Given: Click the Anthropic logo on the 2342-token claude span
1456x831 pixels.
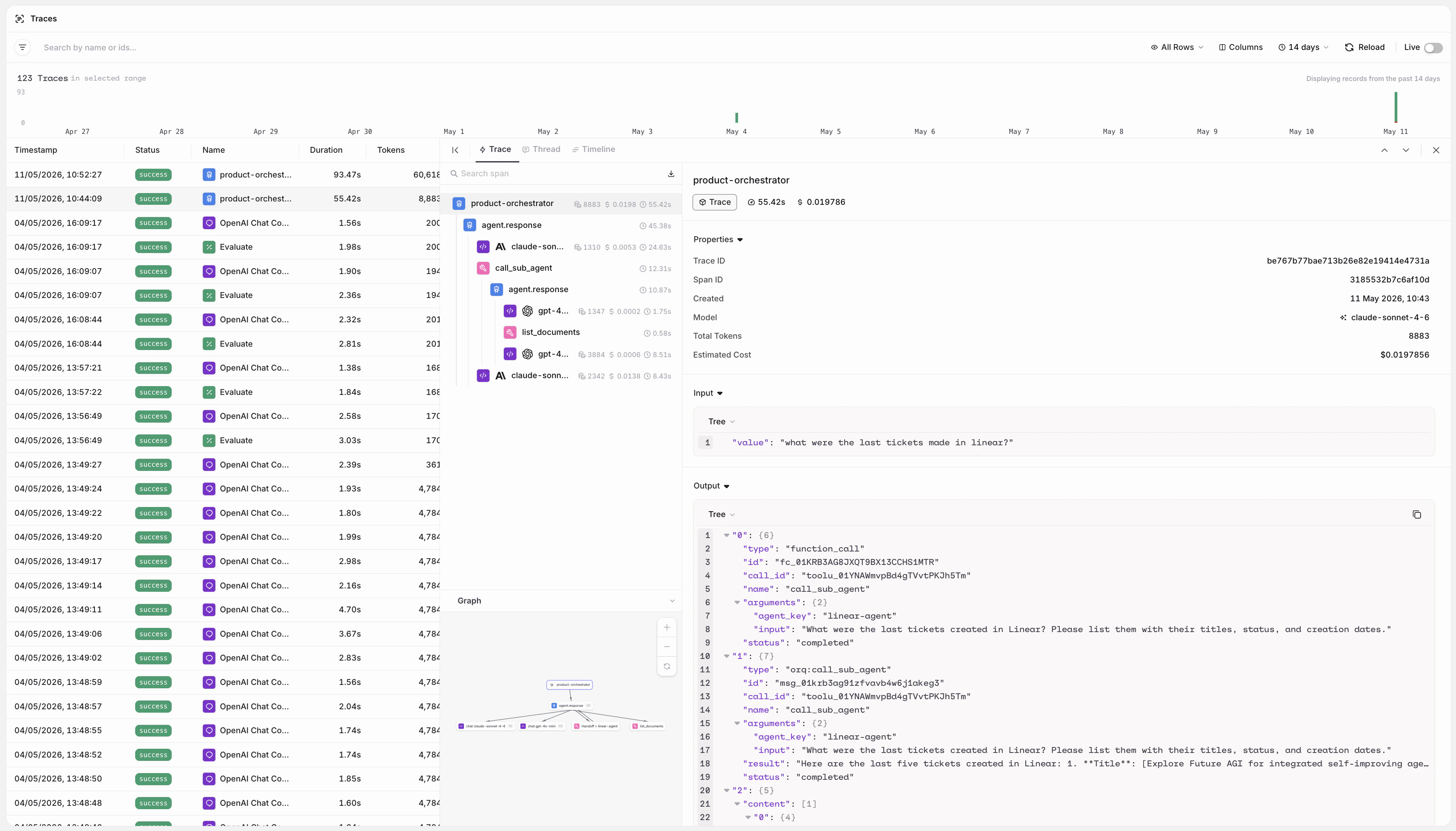Looking at the screenshot, I should [500, 376].
